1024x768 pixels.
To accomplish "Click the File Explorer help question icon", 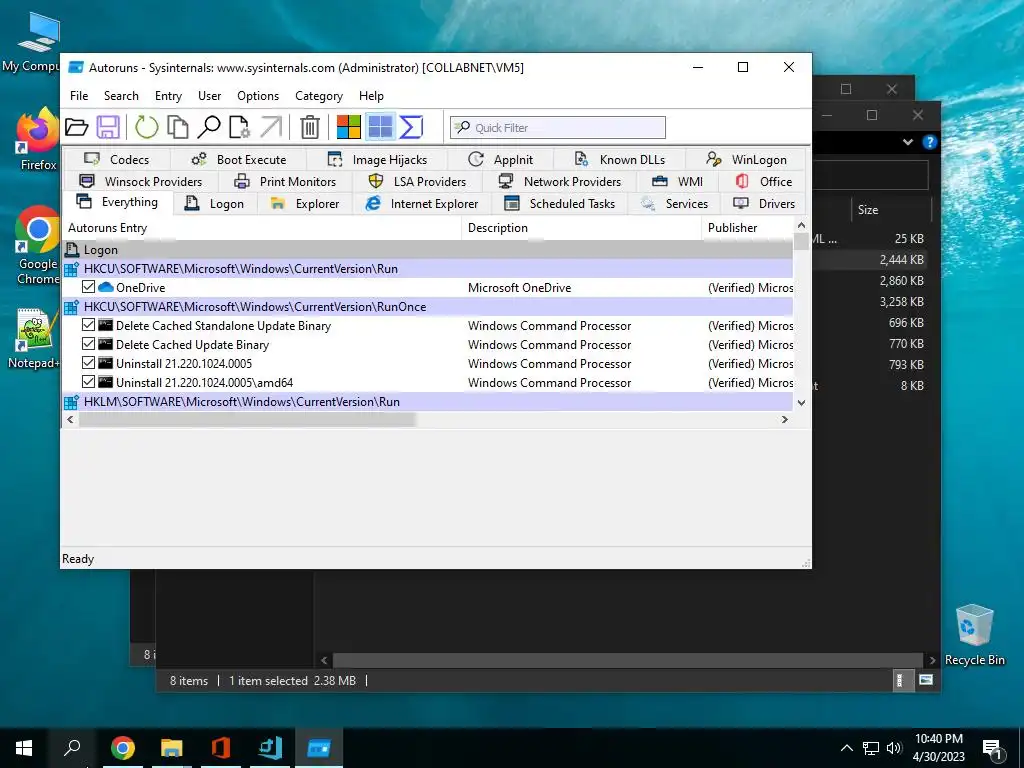I will pos(930,142).
